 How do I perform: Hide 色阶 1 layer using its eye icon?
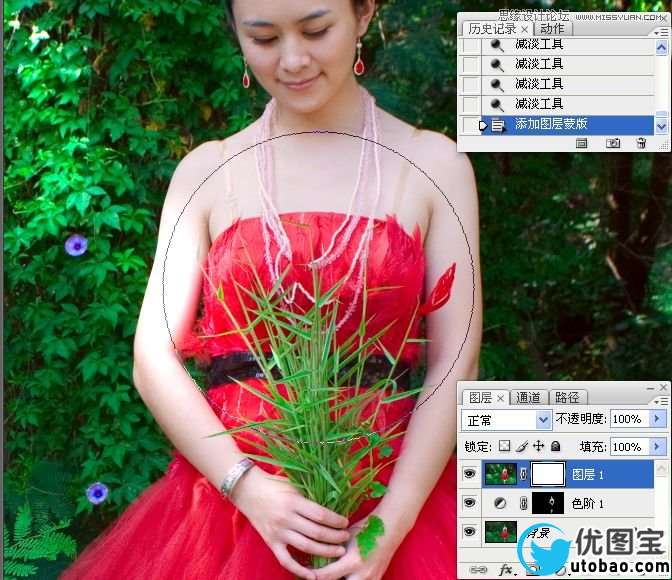[470, 502]
